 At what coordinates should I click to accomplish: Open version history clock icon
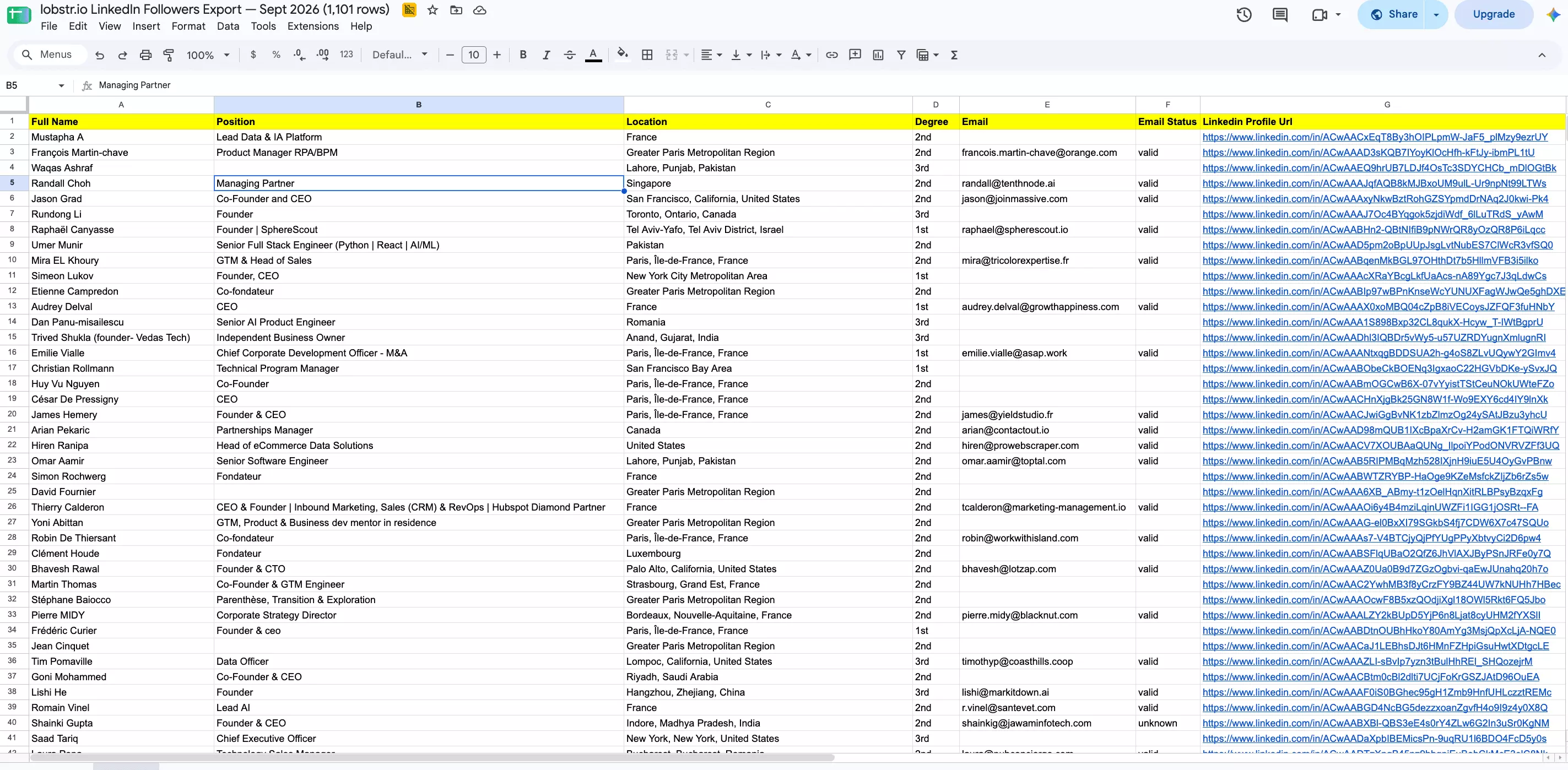click(1244, 15)
